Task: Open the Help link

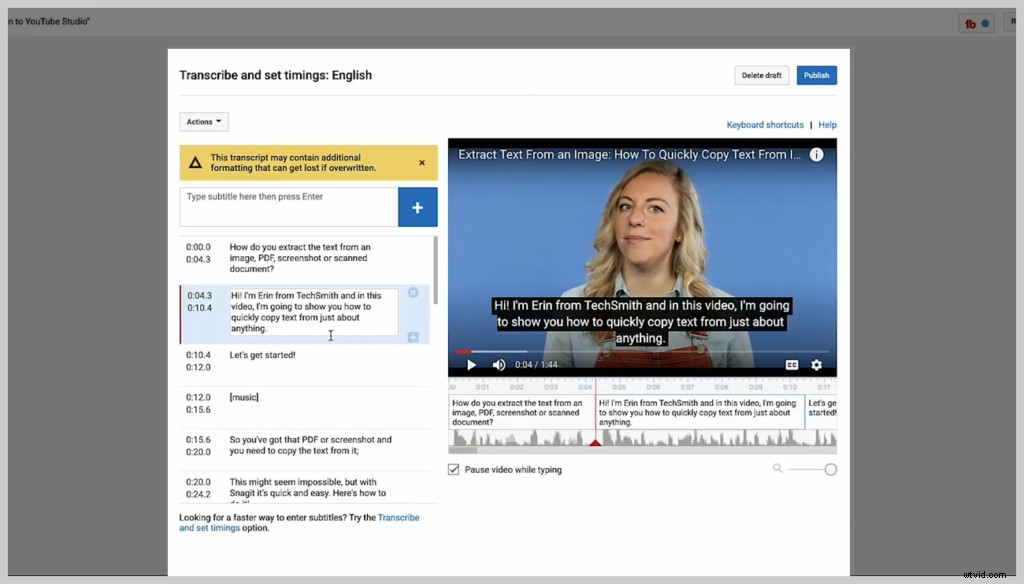Action: point(828,124)
